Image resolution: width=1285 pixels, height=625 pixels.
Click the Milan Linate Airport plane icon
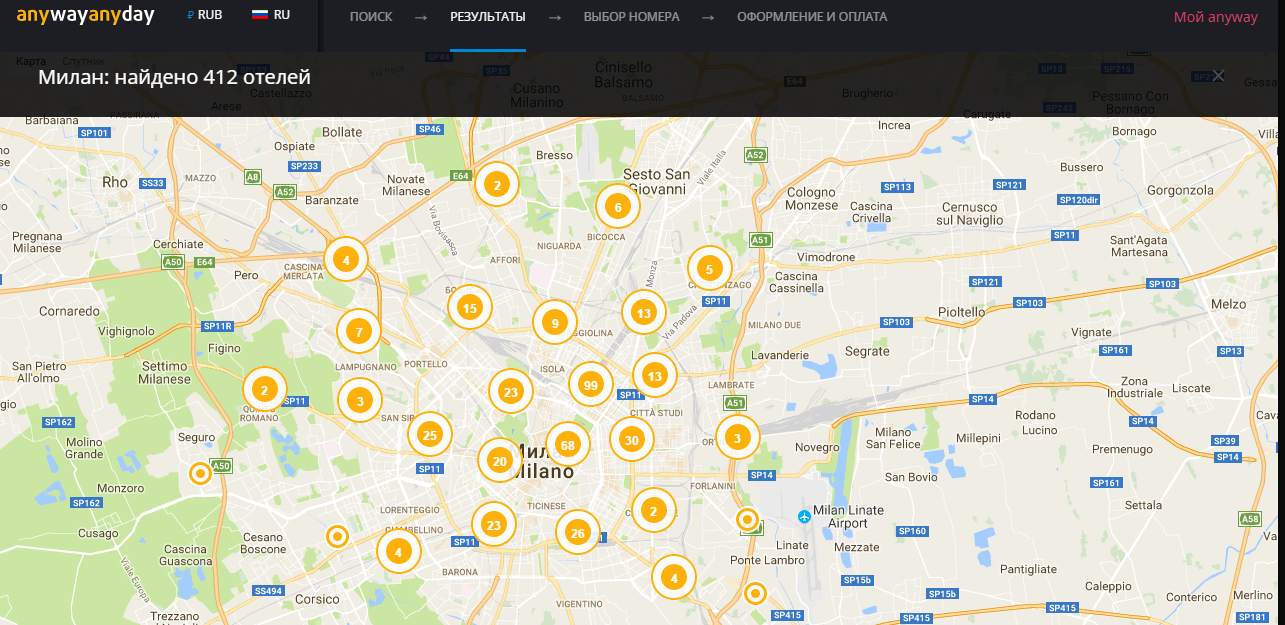[804, 516]
